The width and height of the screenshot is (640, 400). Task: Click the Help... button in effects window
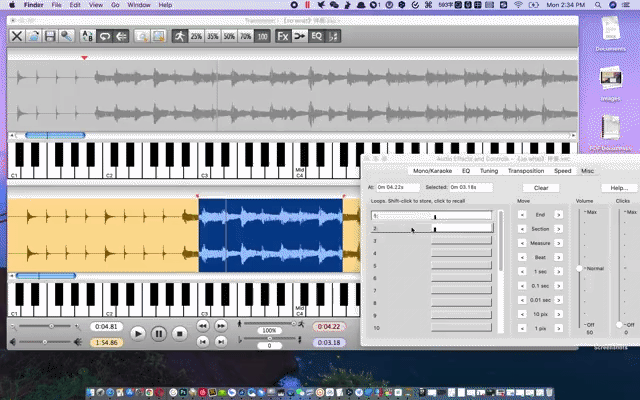pyautogui.click(x=619, y=188)
